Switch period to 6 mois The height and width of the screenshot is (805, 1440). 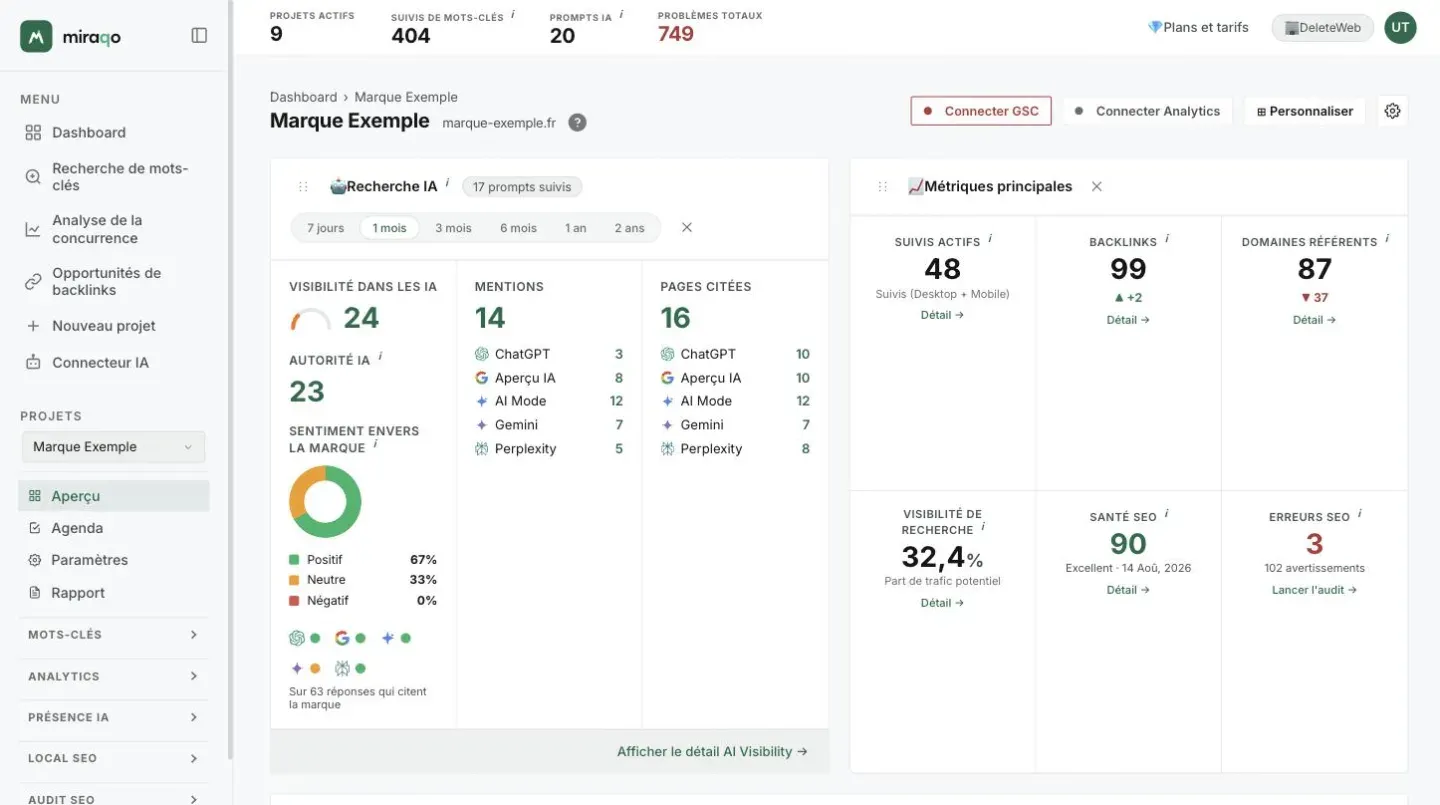(518, 228)
